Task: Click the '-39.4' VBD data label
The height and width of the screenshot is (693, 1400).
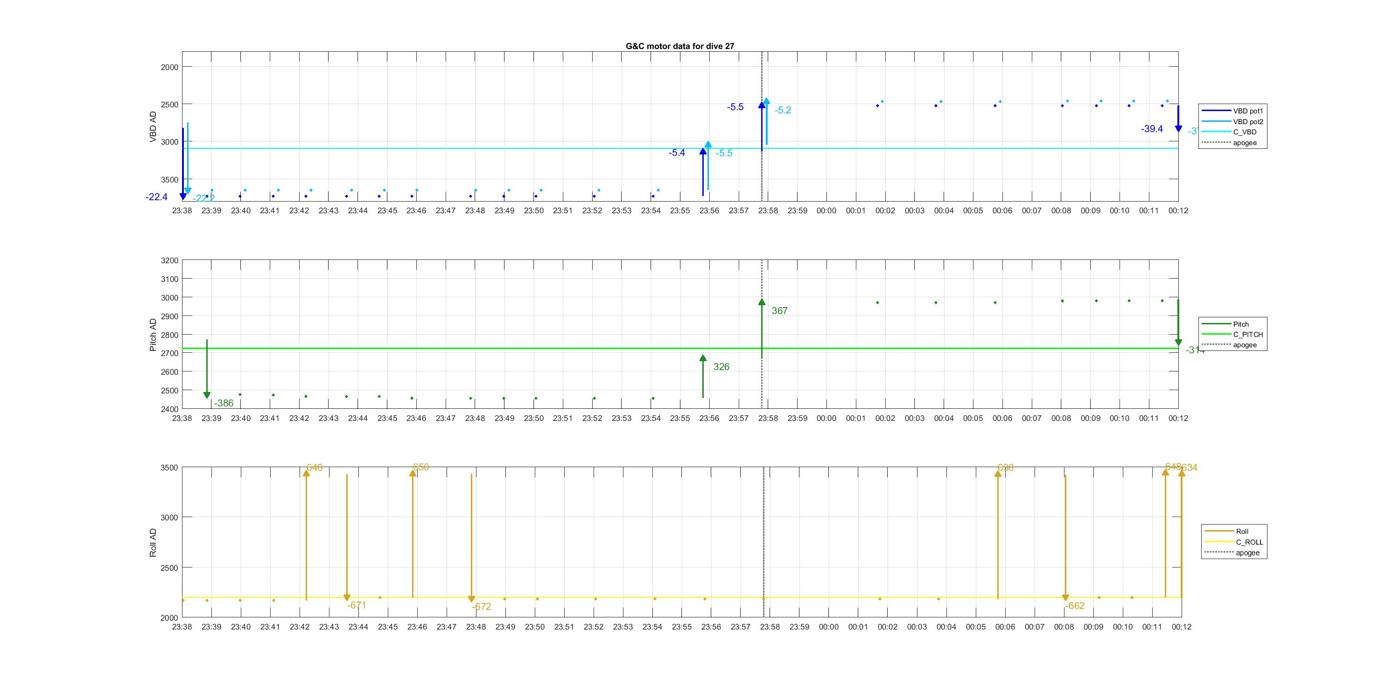Action: click(x=1152, y=129)
